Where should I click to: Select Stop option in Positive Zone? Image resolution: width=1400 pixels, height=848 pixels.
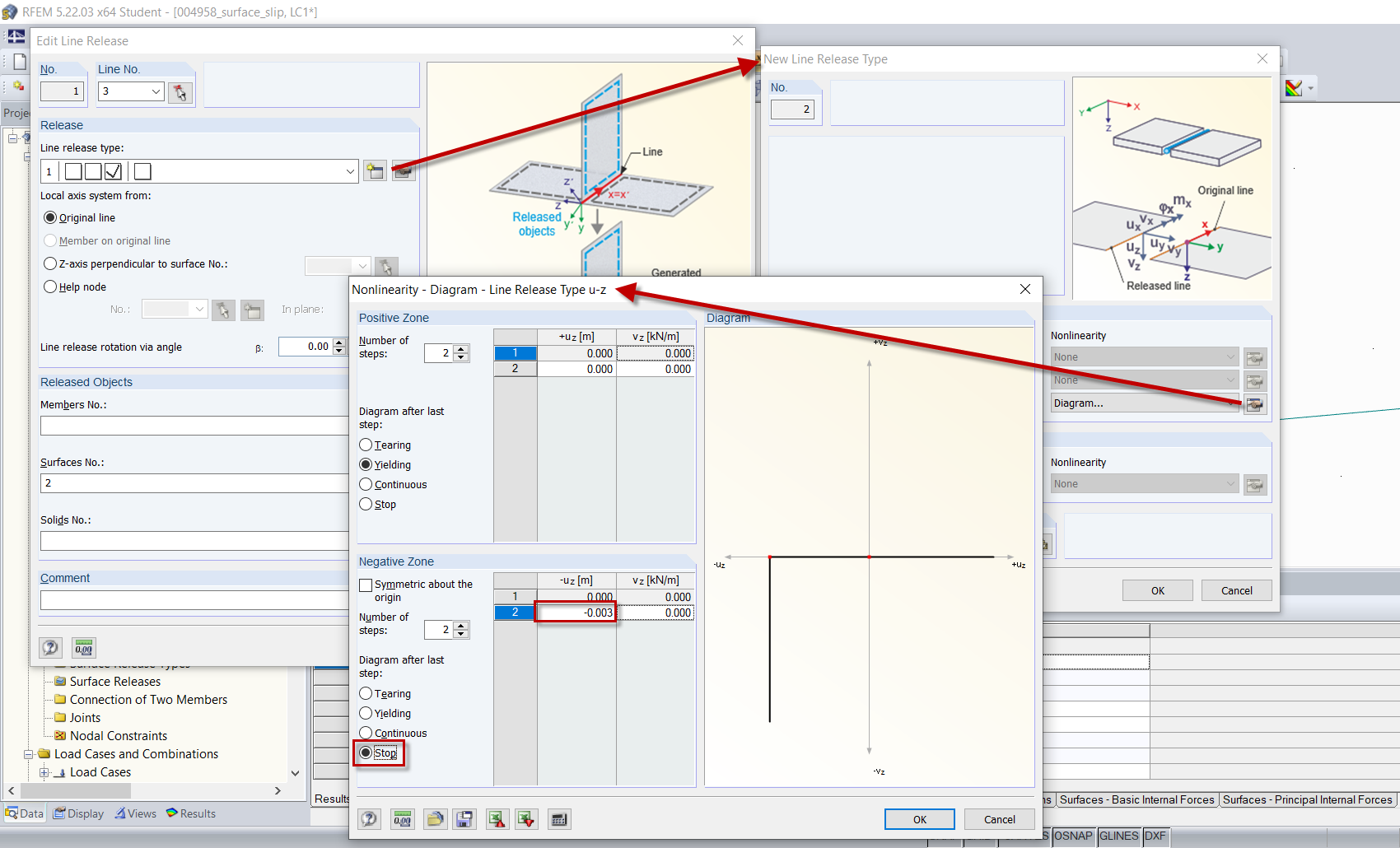tap(366, 504)
